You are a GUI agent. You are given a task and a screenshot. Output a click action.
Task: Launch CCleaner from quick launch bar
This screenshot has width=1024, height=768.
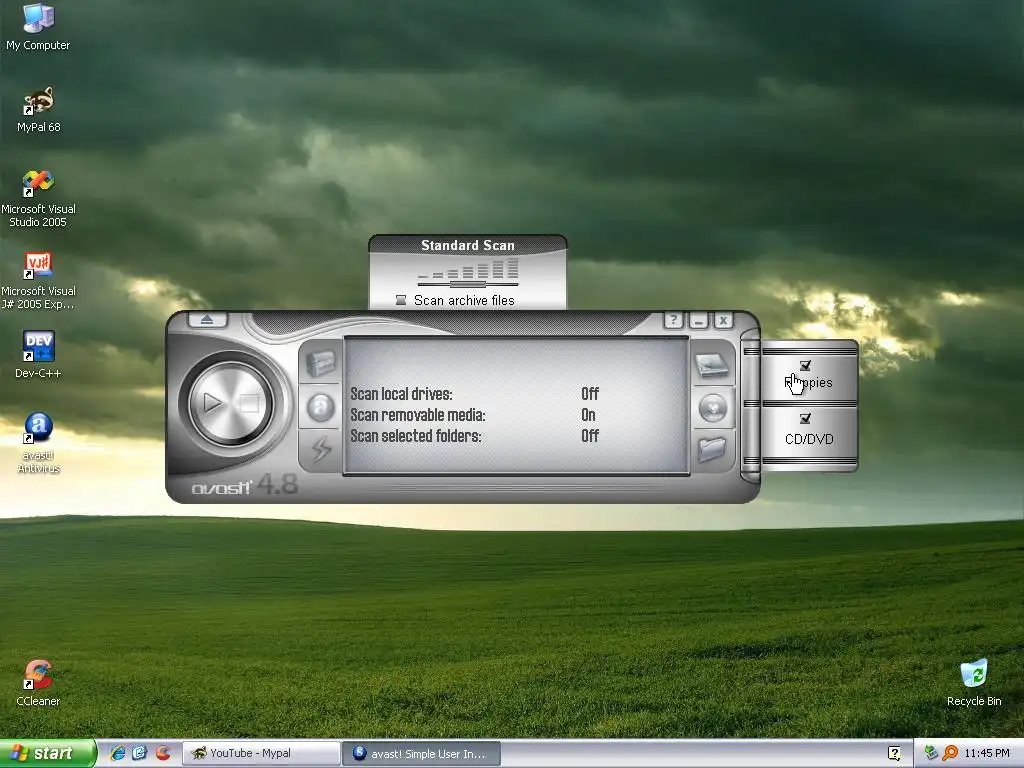point(163,753)
